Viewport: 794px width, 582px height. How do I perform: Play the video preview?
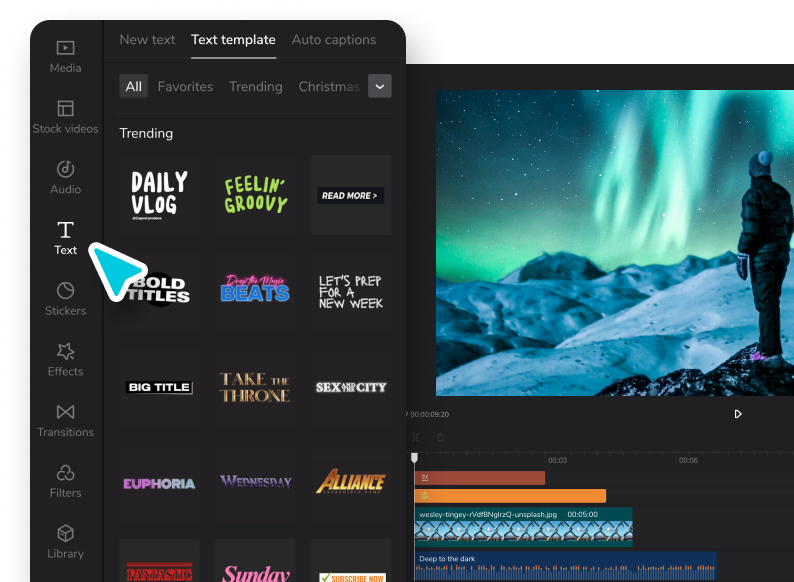point(738,414)
